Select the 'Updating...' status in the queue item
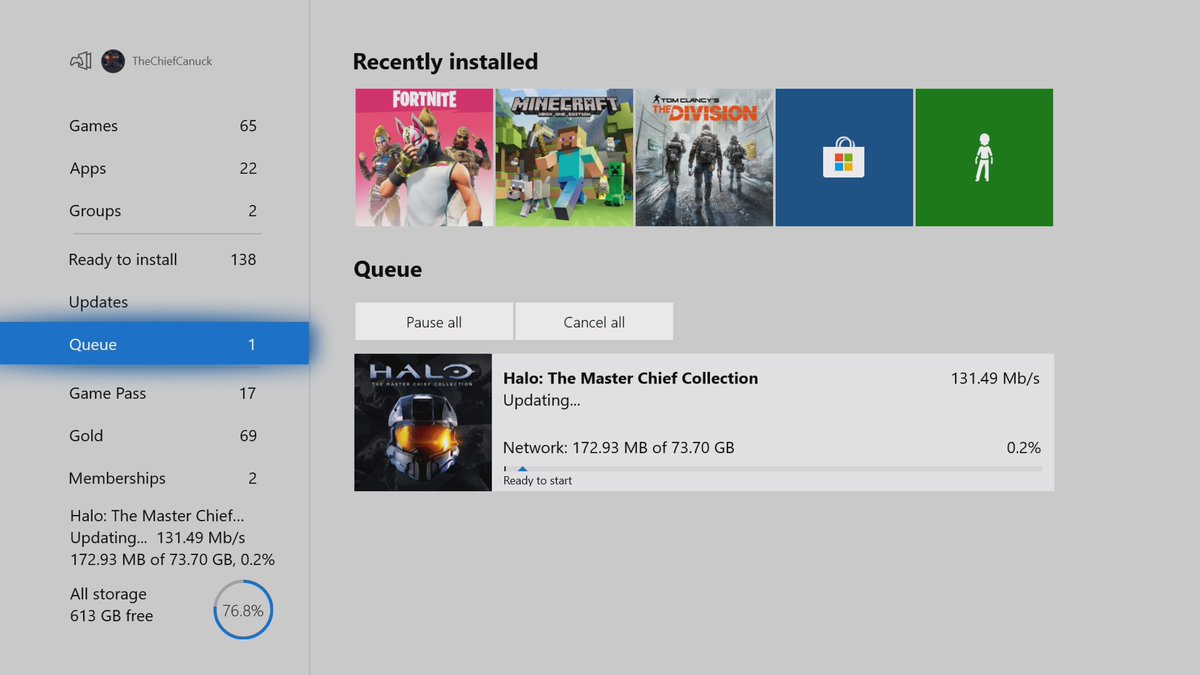Viewport: 1200px width, 675px height. tap(542, 400)
